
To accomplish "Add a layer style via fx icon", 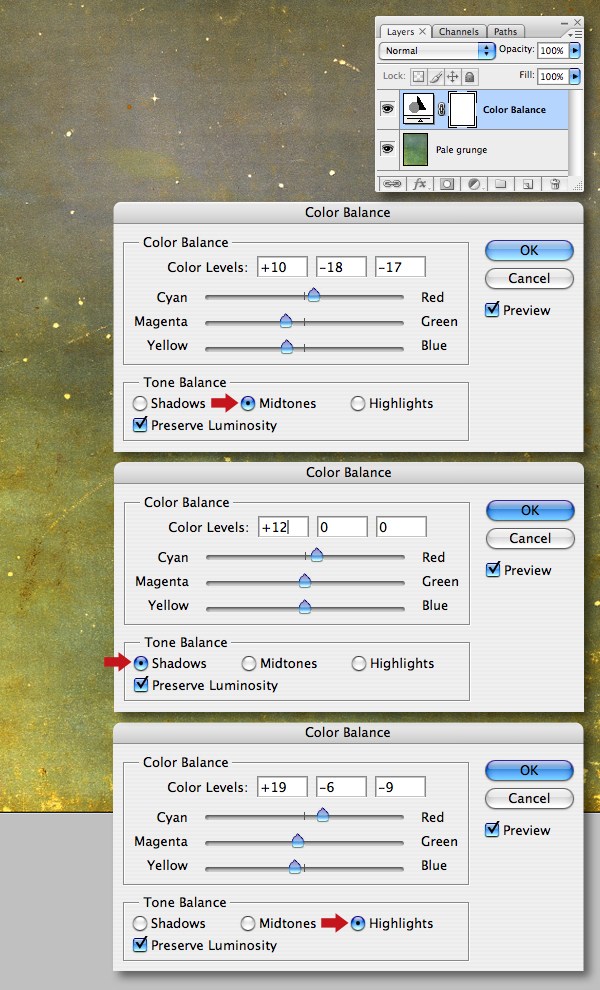I will [x=419, y=184].
